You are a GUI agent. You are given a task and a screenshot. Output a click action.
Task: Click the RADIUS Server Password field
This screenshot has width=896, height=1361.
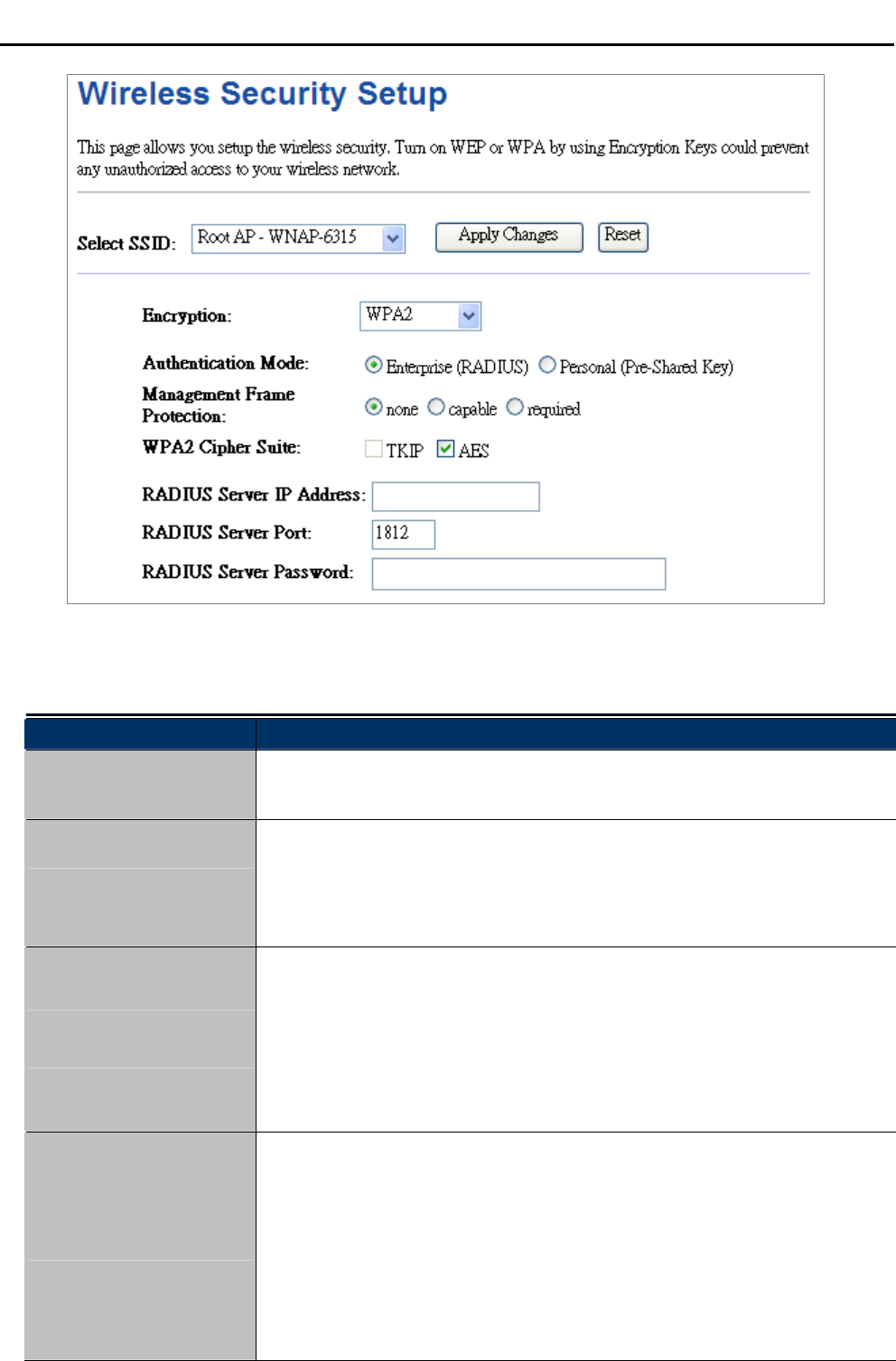(x=518, y=574)
